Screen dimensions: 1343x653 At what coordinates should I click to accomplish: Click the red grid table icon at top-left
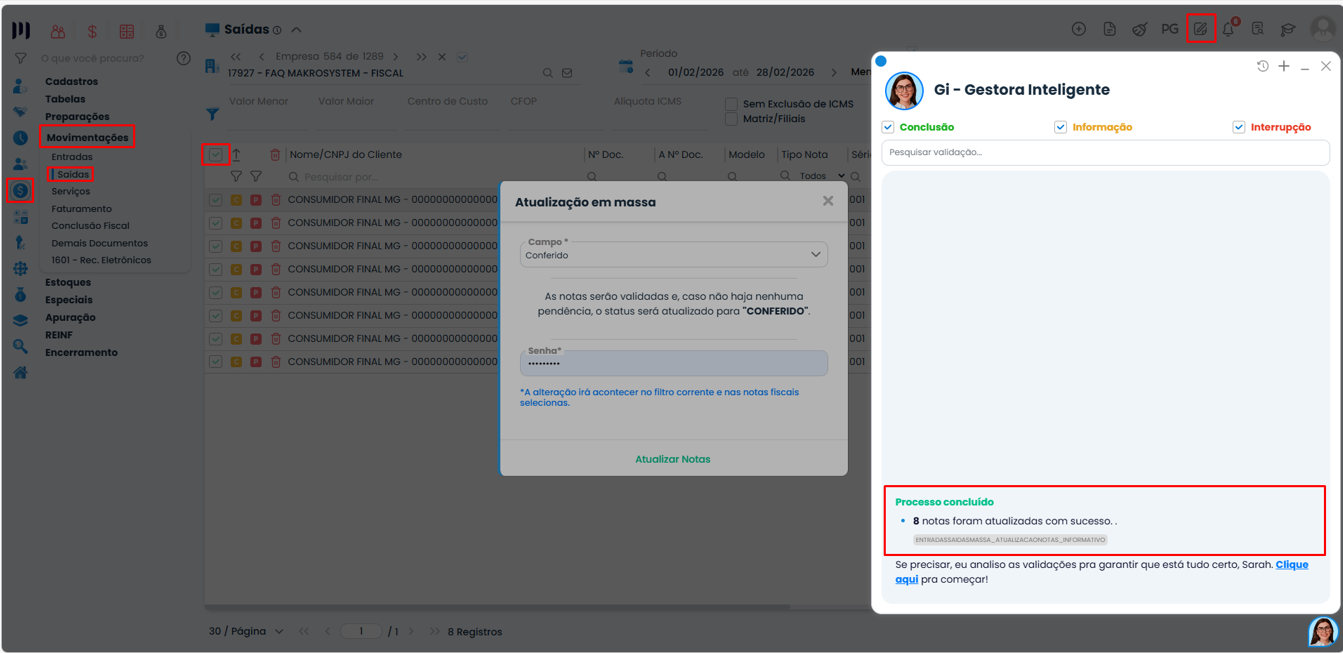point(126,31)
